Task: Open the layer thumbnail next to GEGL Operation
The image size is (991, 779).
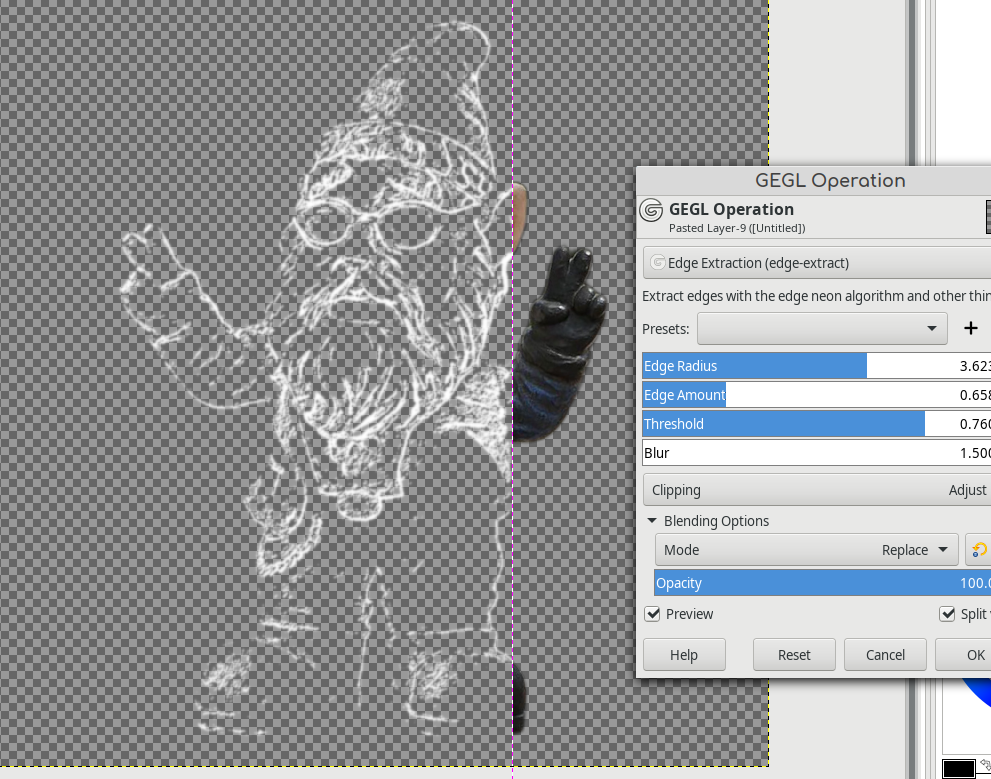Action: (x=986, y=216)
